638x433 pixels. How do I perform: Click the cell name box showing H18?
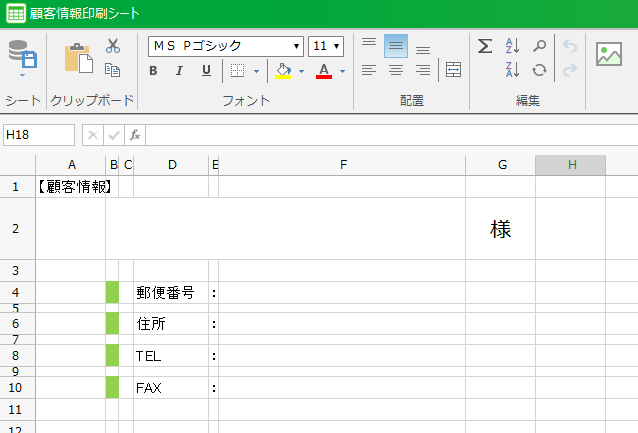pos(39,135)
